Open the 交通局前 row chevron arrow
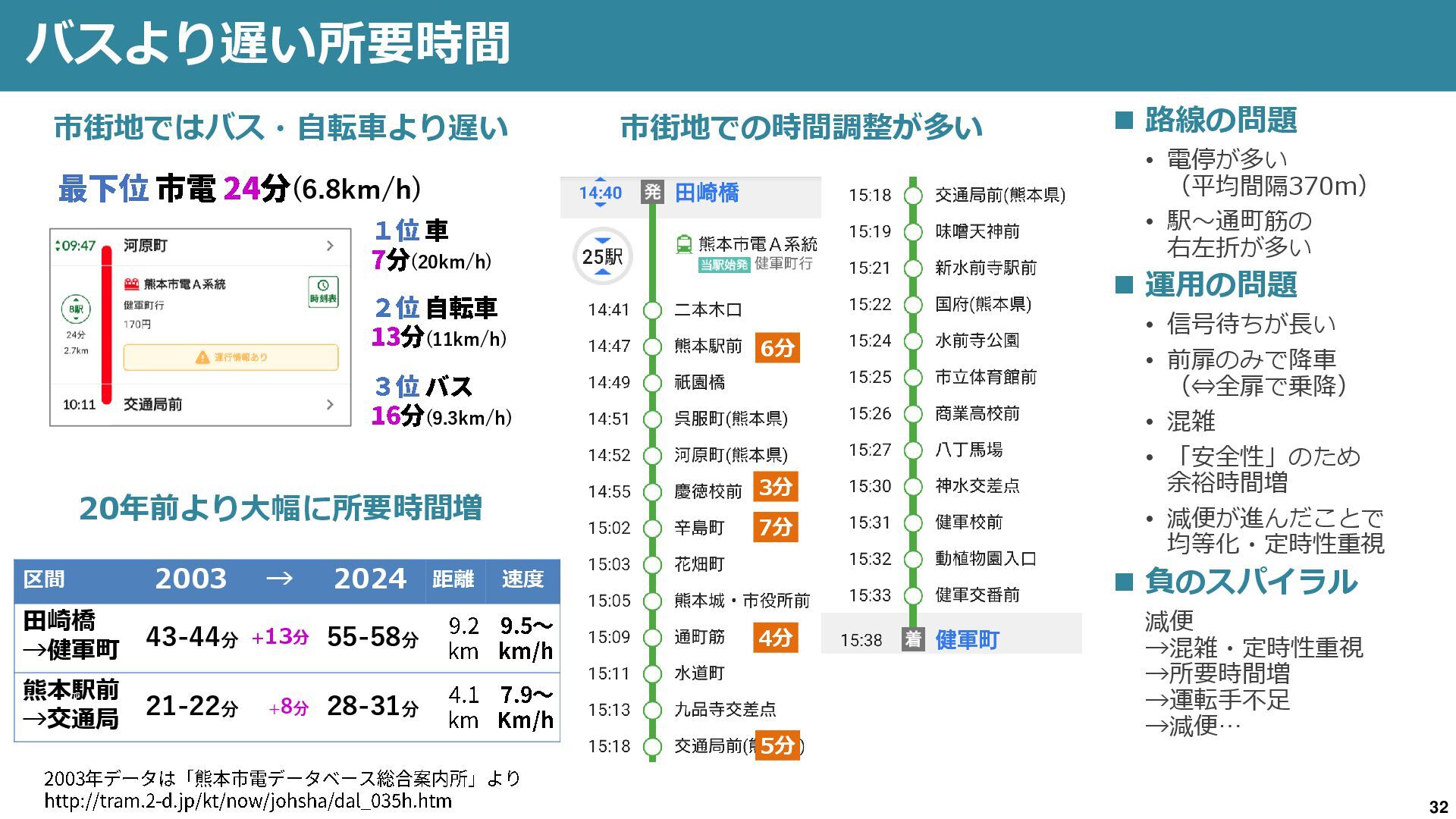The image size is (1456, 819). pos(330,404)
